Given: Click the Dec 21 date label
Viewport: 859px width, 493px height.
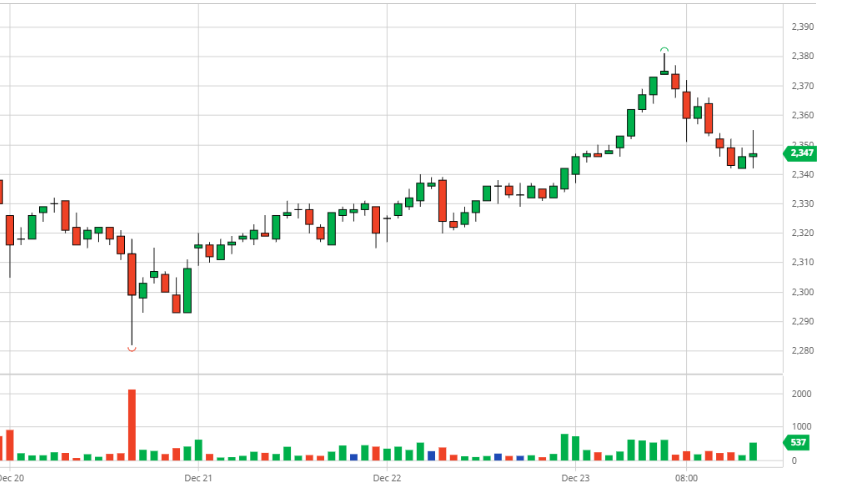Looking at the screenshot, I should (198, 478).
